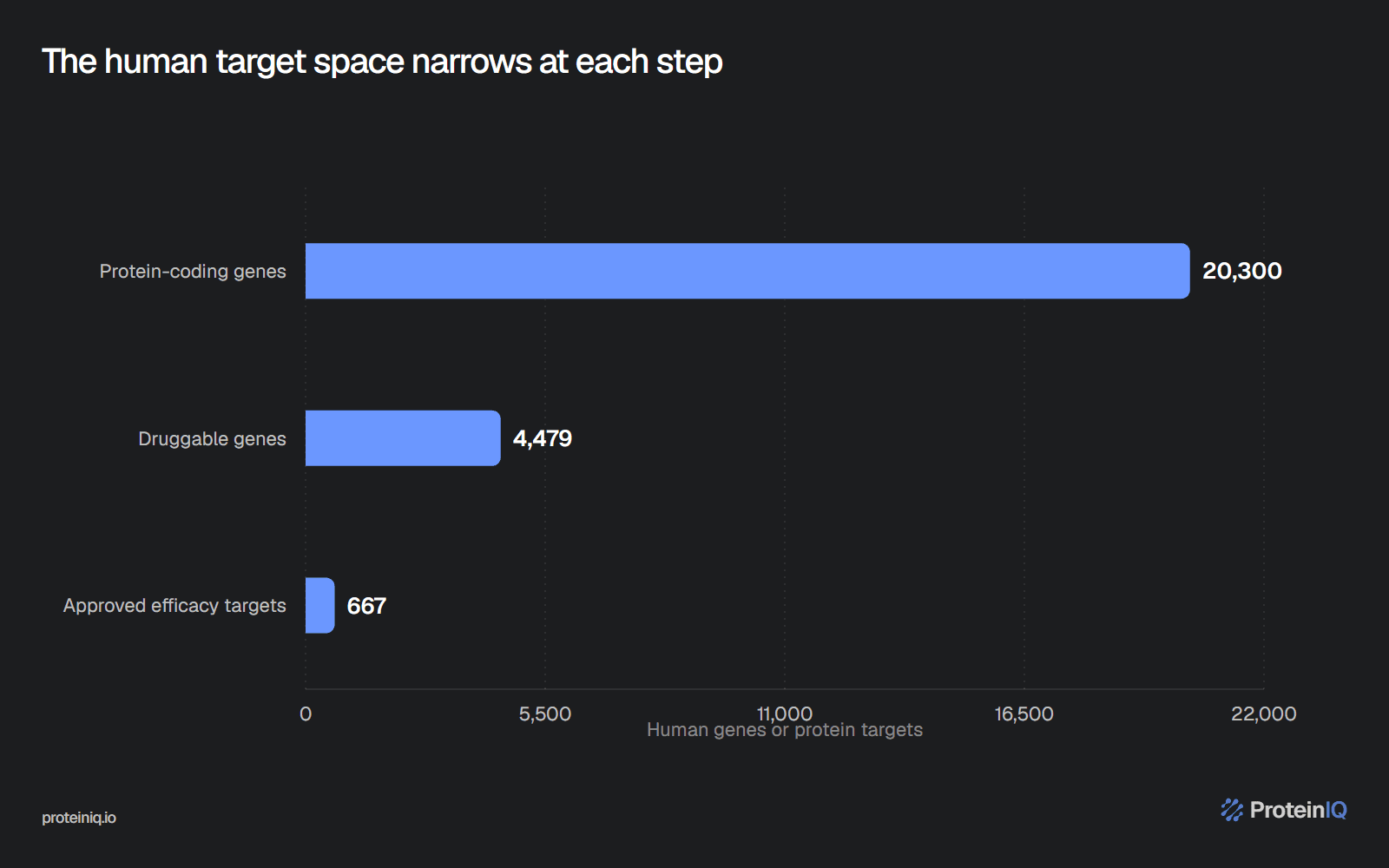Viewport: 1389px width, 868px height.
Task: Click the 4,479 value label
Action: [x=543, y=438]
